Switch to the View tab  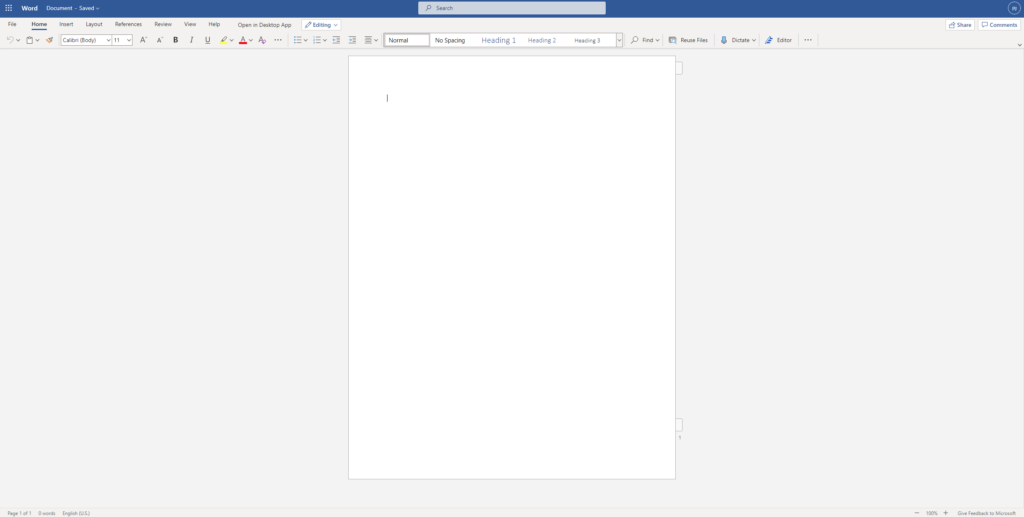(x=190, y=24)
